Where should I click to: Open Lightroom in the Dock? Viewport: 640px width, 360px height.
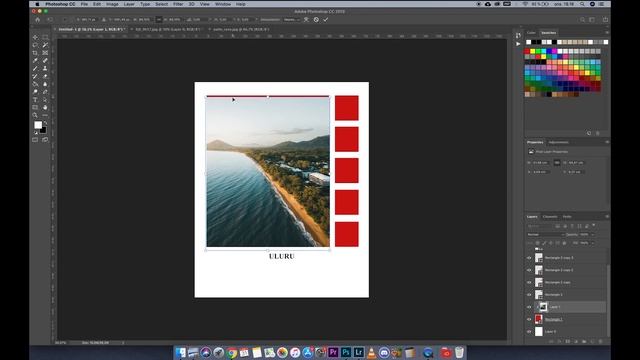pyautogui.click(x=359, y=352)
